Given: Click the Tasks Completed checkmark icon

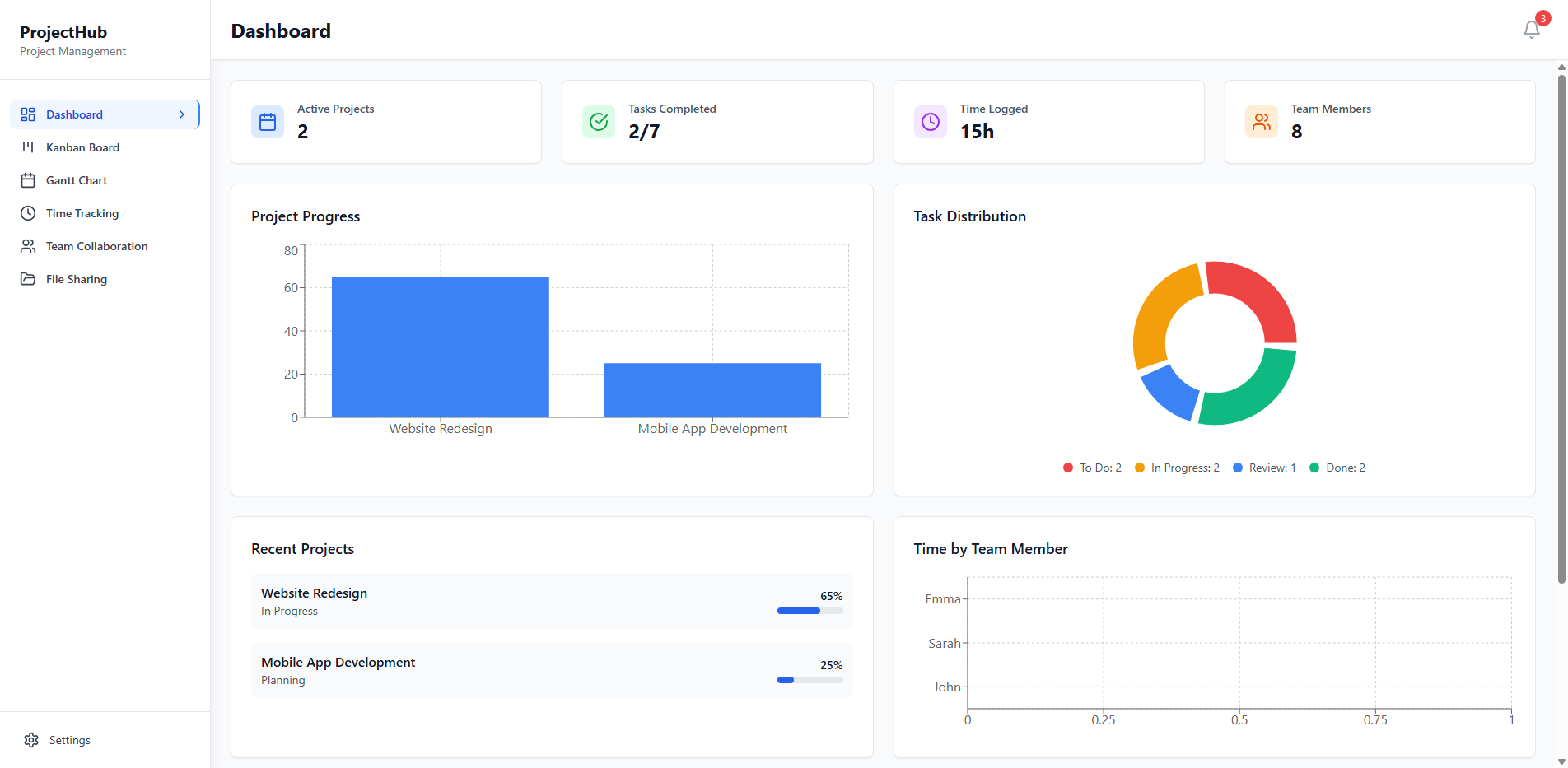Looking at the screenshot, I should [599, 121].
